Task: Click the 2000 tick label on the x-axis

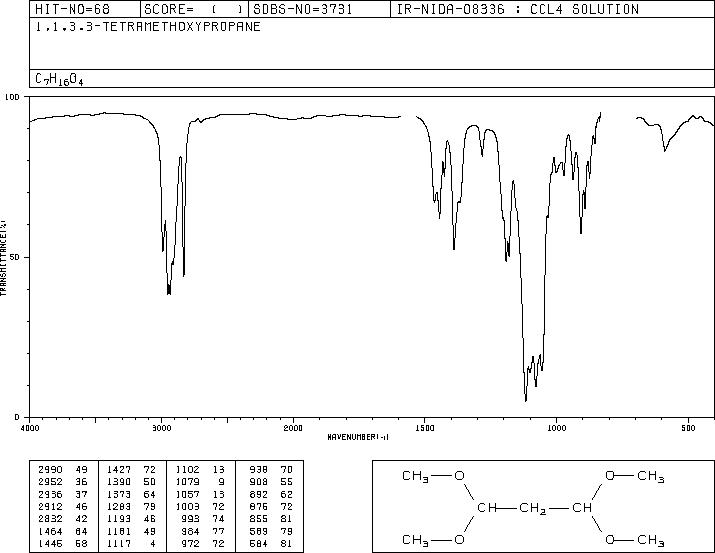Action: 293,428
